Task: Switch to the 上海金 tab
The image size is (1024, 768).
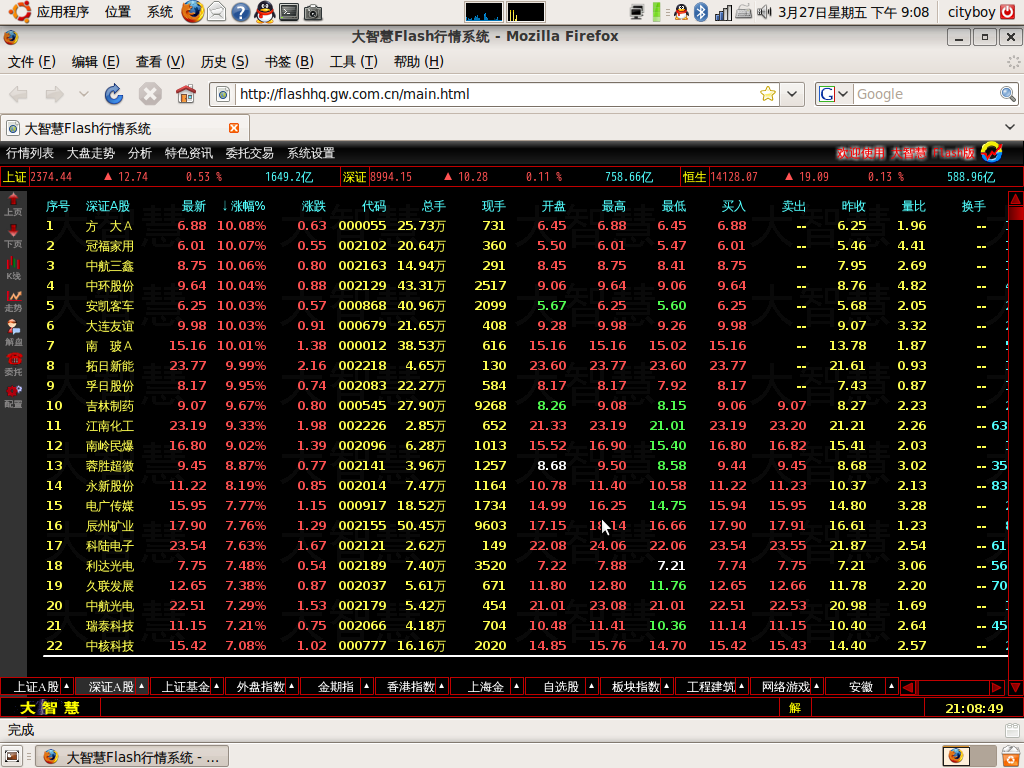Action: (x=485, y=686)
